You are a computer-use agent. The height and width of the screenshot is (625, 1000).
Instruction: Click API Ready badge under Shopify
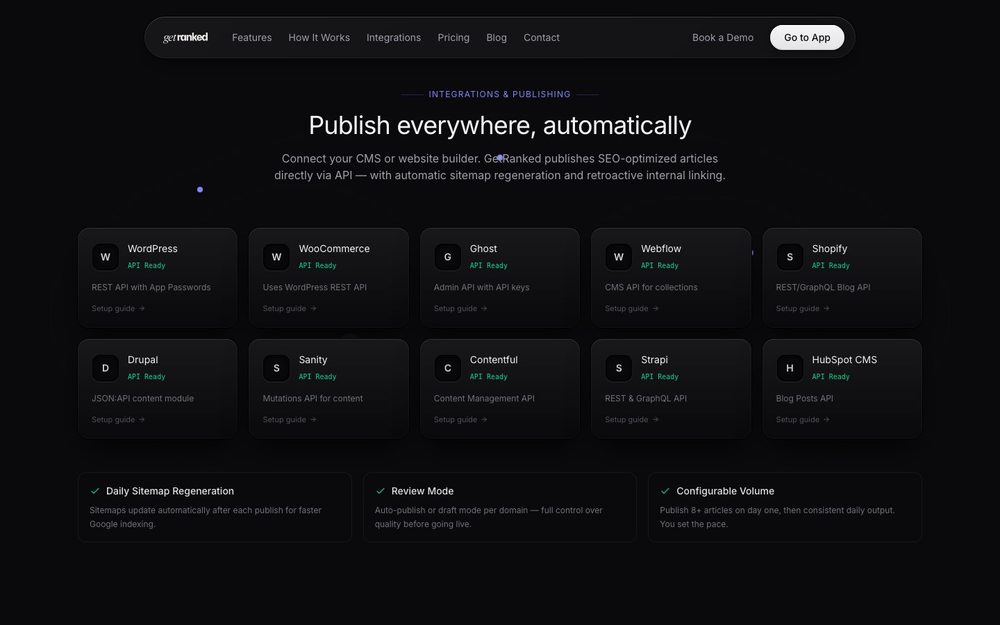tap(830, 265)
